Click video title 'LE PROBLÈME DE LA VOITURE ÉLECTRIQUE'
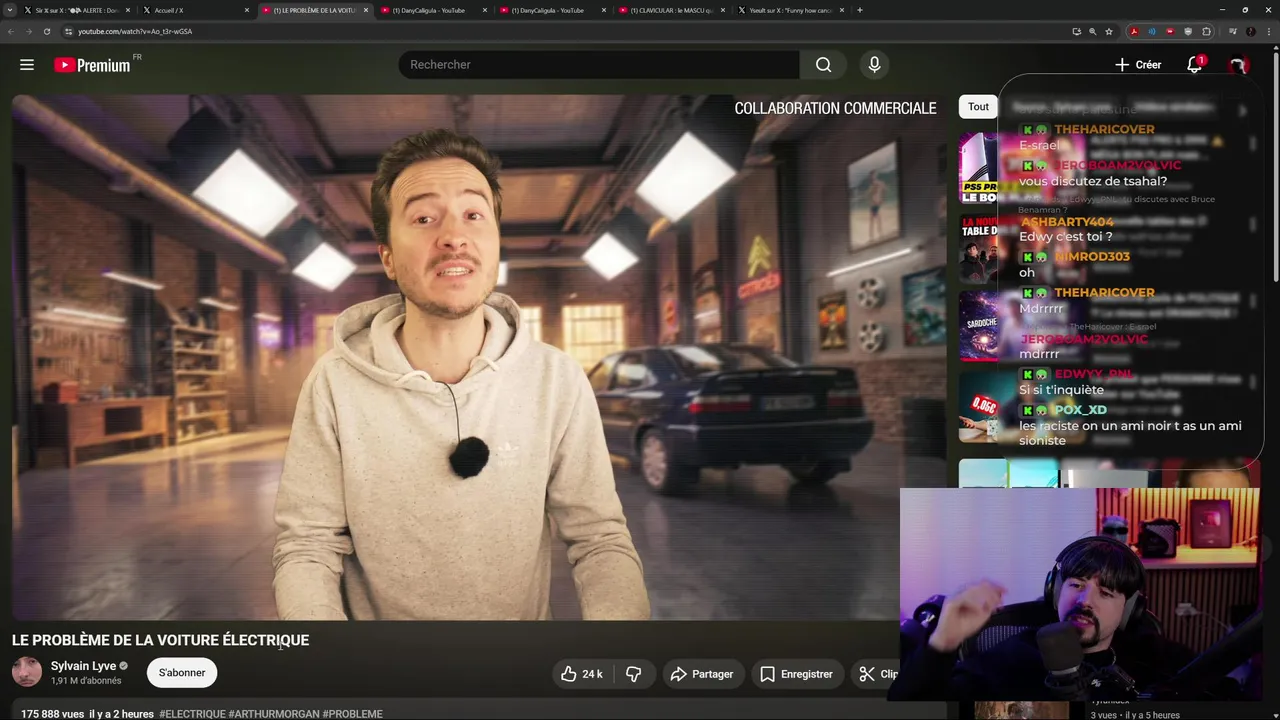The image size is (1280, 720). point(160,640)
